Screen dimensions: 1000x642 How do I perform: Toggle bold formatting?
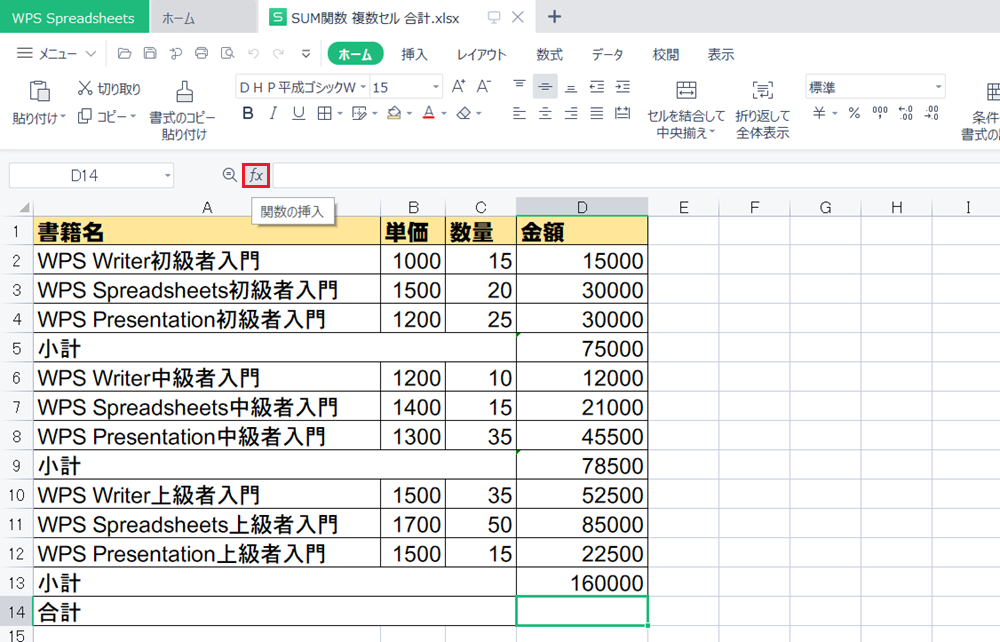248,113
